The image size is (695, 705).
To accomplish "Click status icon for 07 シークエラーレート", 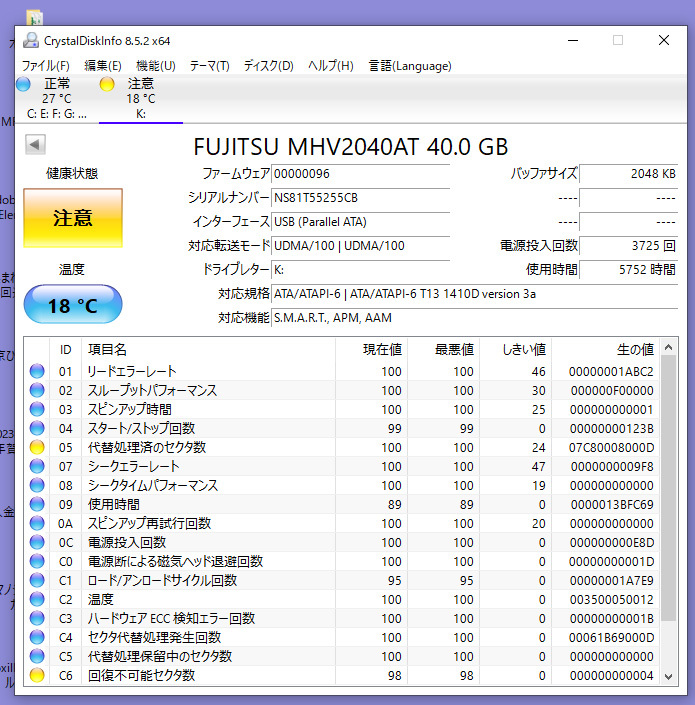I will tap(37, 466).
